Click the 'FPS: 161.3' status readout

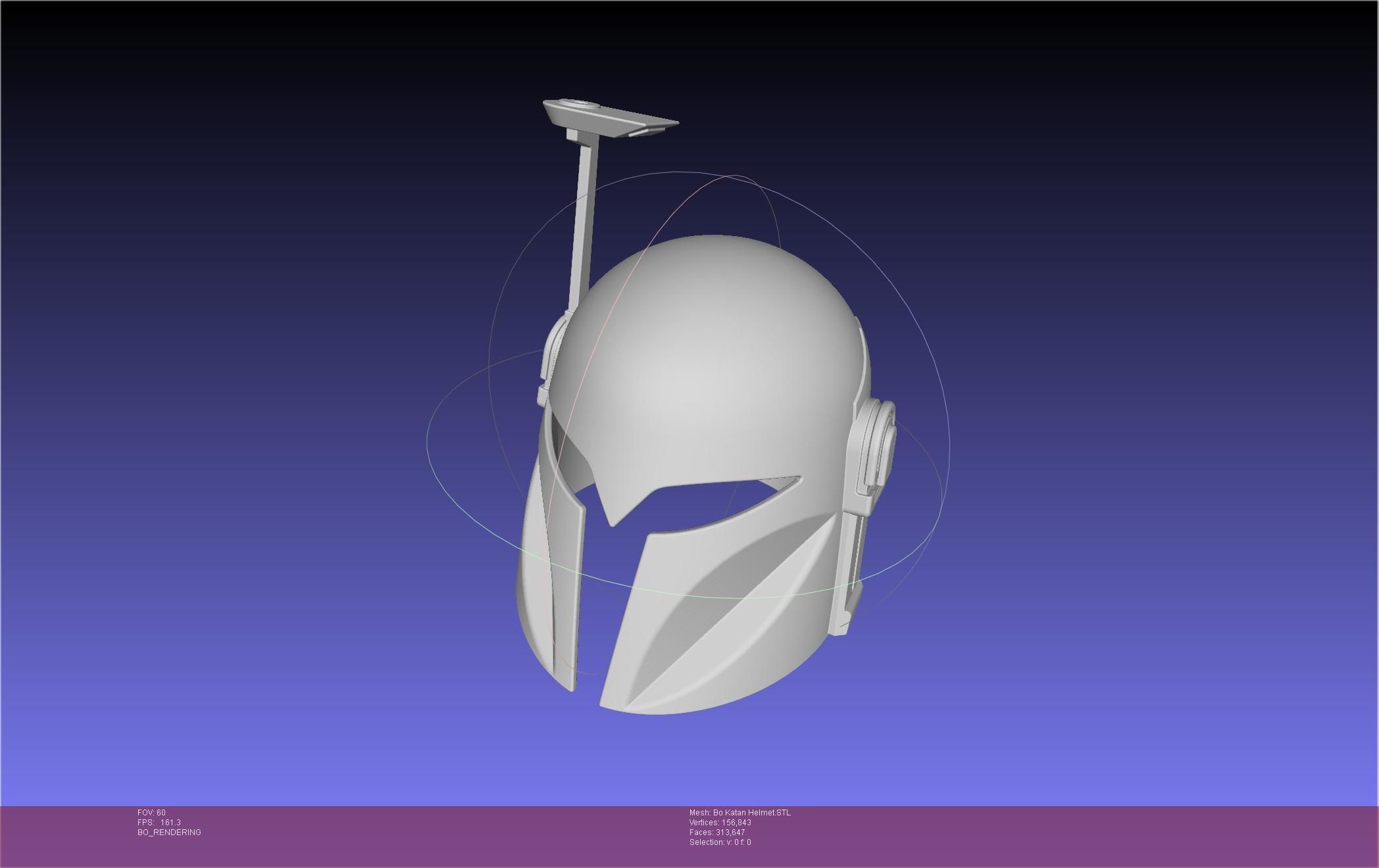click(159, 823)
